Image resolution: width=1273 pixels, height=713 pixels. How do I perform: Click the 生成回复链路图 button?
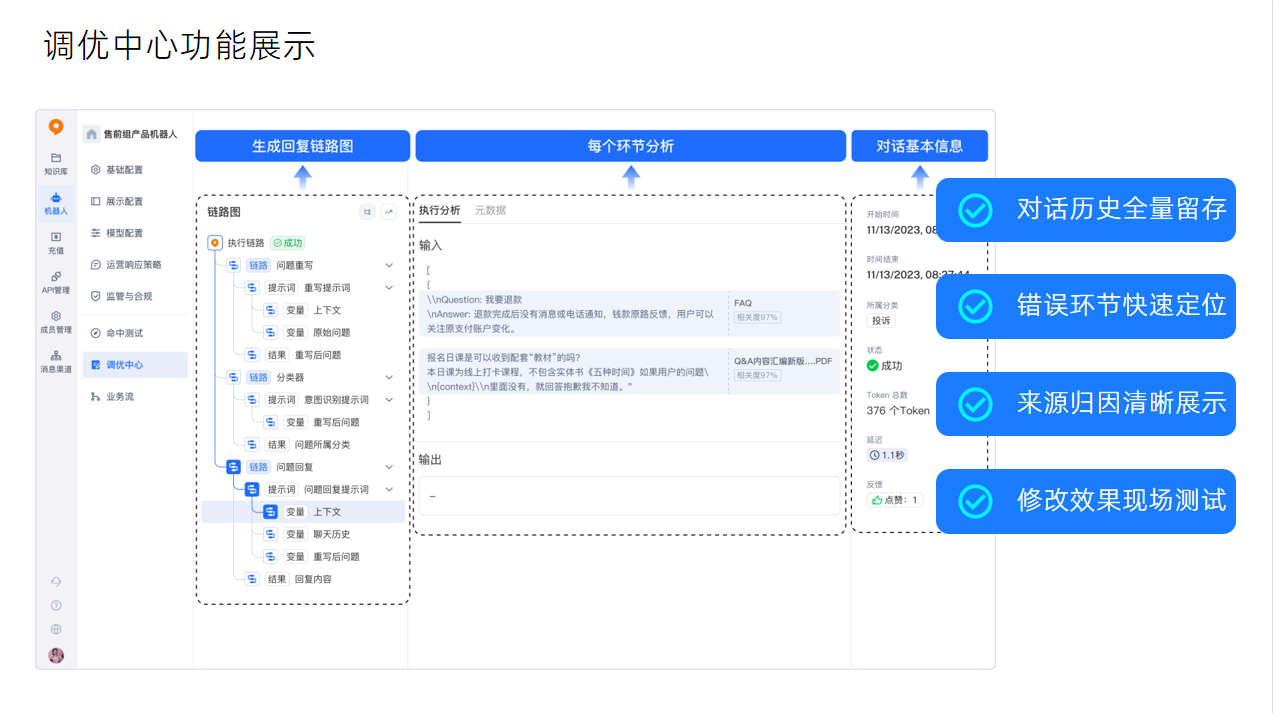pos(302,146)
